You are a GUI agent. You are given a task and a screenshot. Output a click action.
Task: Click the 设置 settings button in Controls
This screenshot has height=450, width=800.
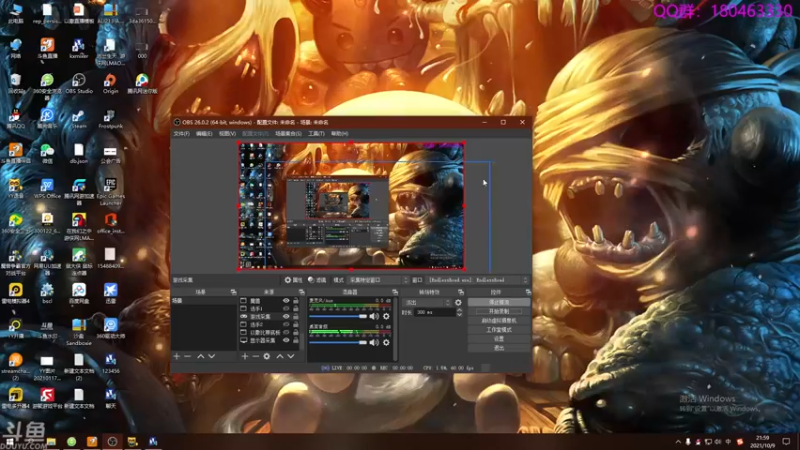coord(499,339)
